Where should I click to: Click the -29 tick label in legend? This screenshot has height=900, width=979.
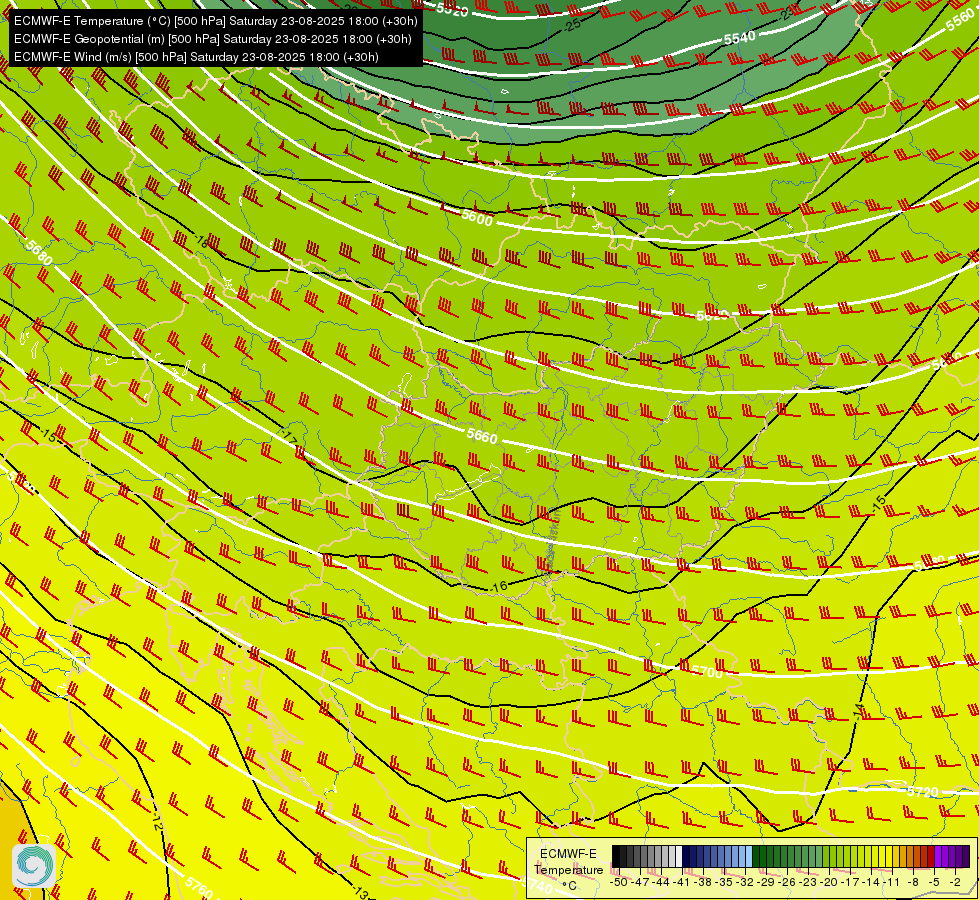pyautogui.click(x=766, y=883)
